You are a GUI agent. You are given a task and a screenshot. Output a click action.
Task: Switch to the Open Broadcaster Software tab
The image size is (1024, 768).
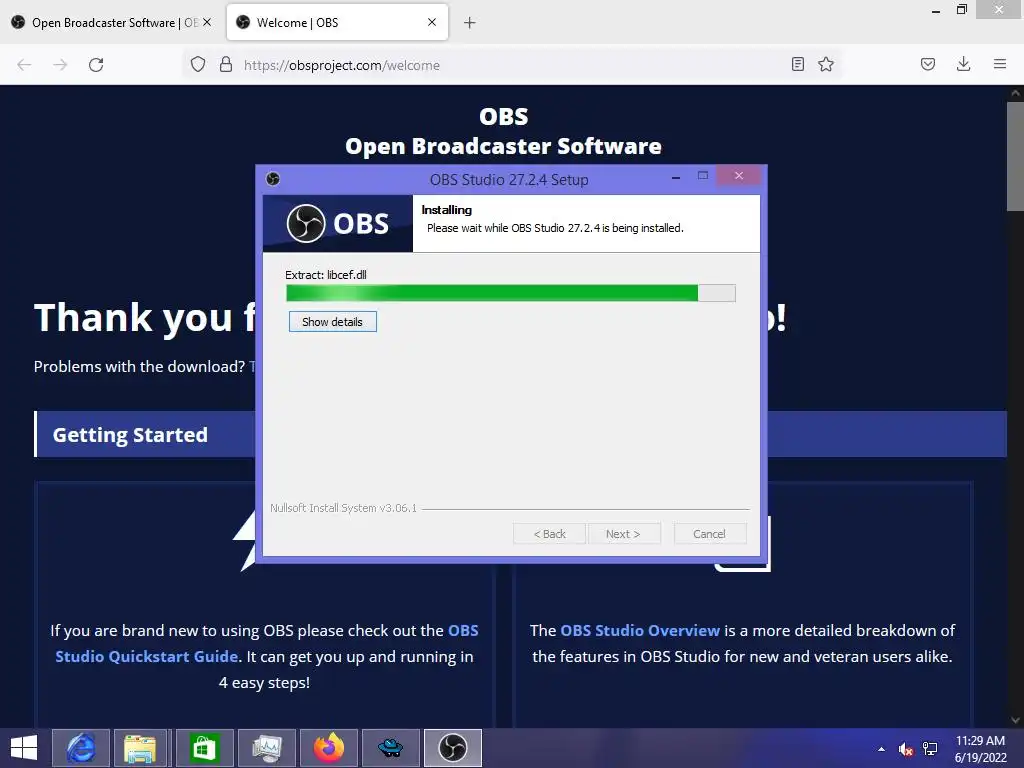[x=111, y=23]
